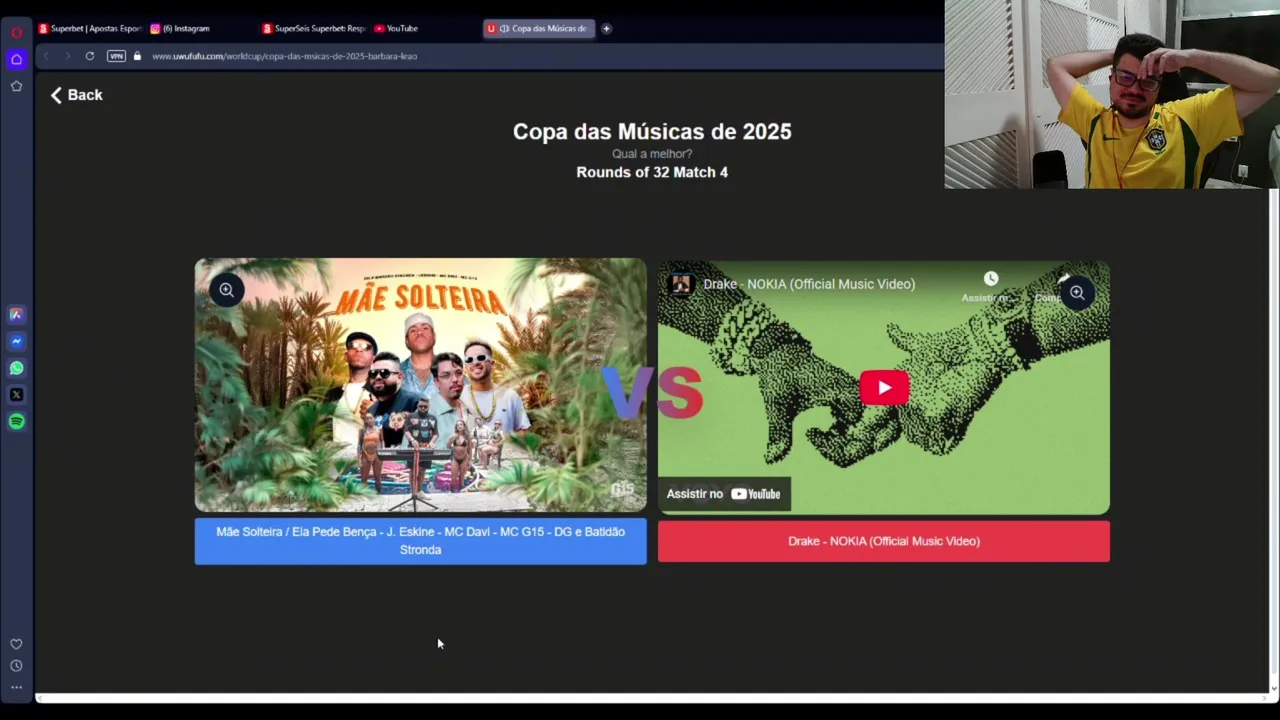The width and height of the screenshot is (1280, 720).
Task: Open sidebar setup three-dots menu
Action: click(16, 687)
